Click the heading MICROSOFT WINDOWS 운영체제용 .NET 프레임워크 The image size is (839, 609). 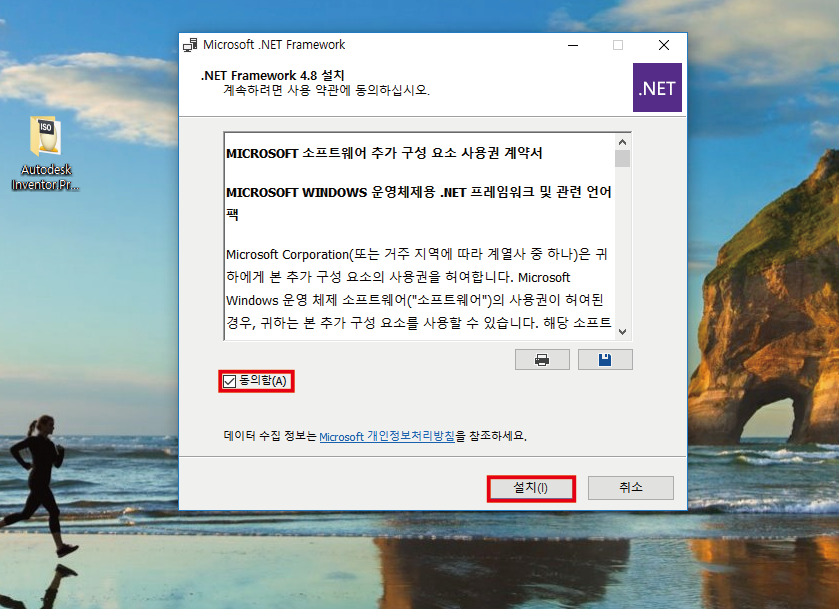coord(418,203)
